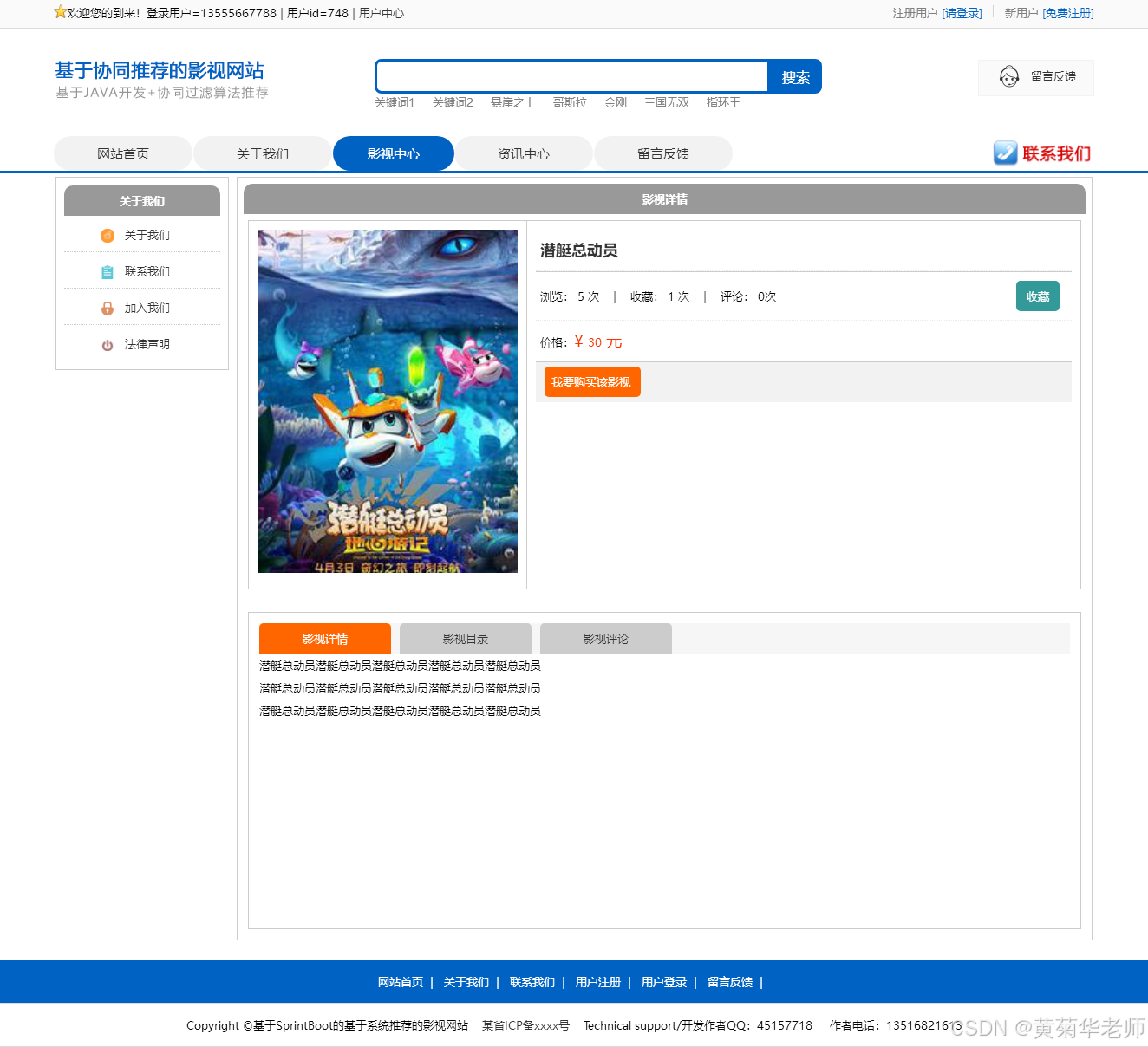Click the site title 基于协同推荐的影视网站
The width and height of the screenshot is (1148, 1047).
coord(160,70)
